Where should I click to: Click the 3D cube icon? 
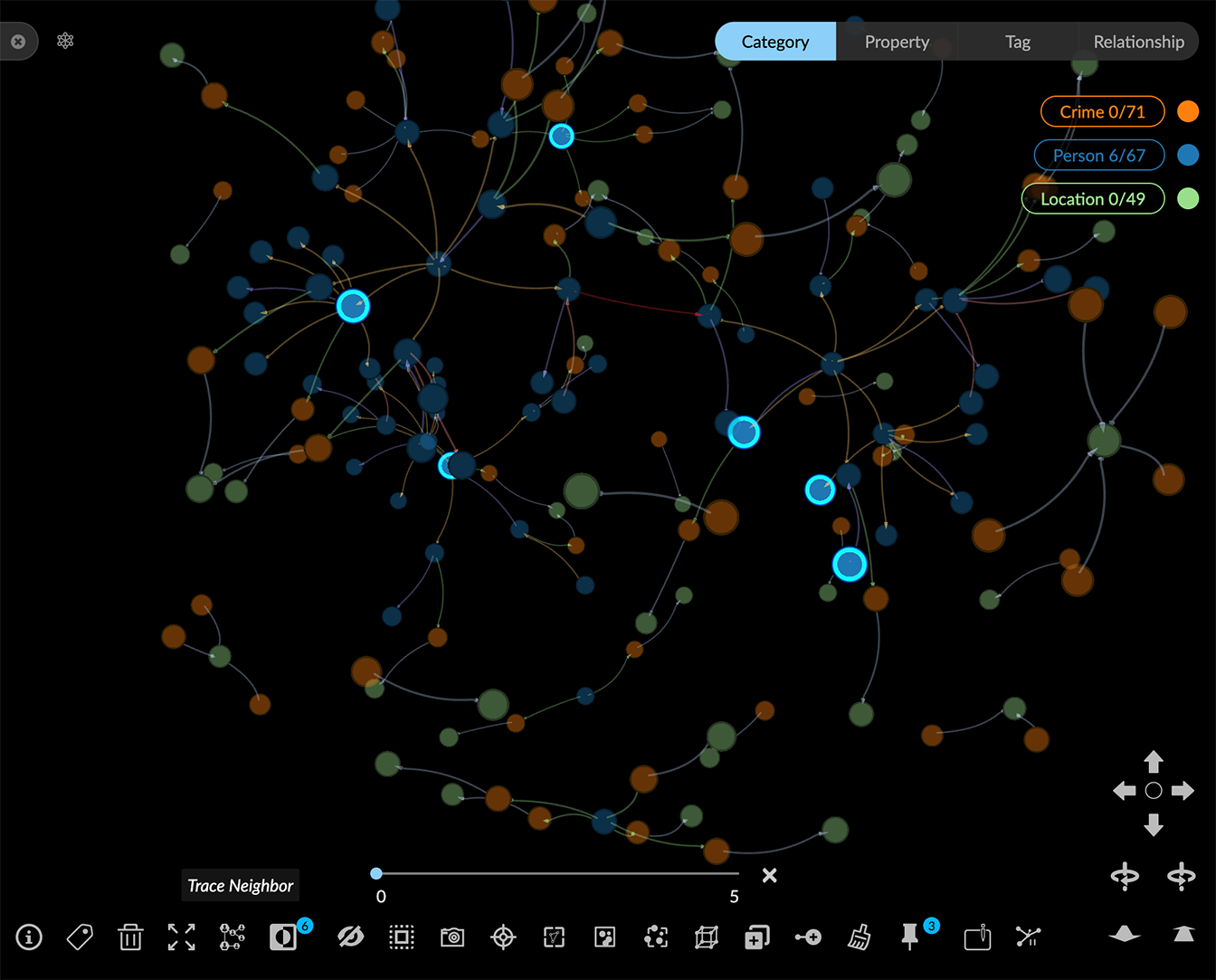click(x=706, y=937)
